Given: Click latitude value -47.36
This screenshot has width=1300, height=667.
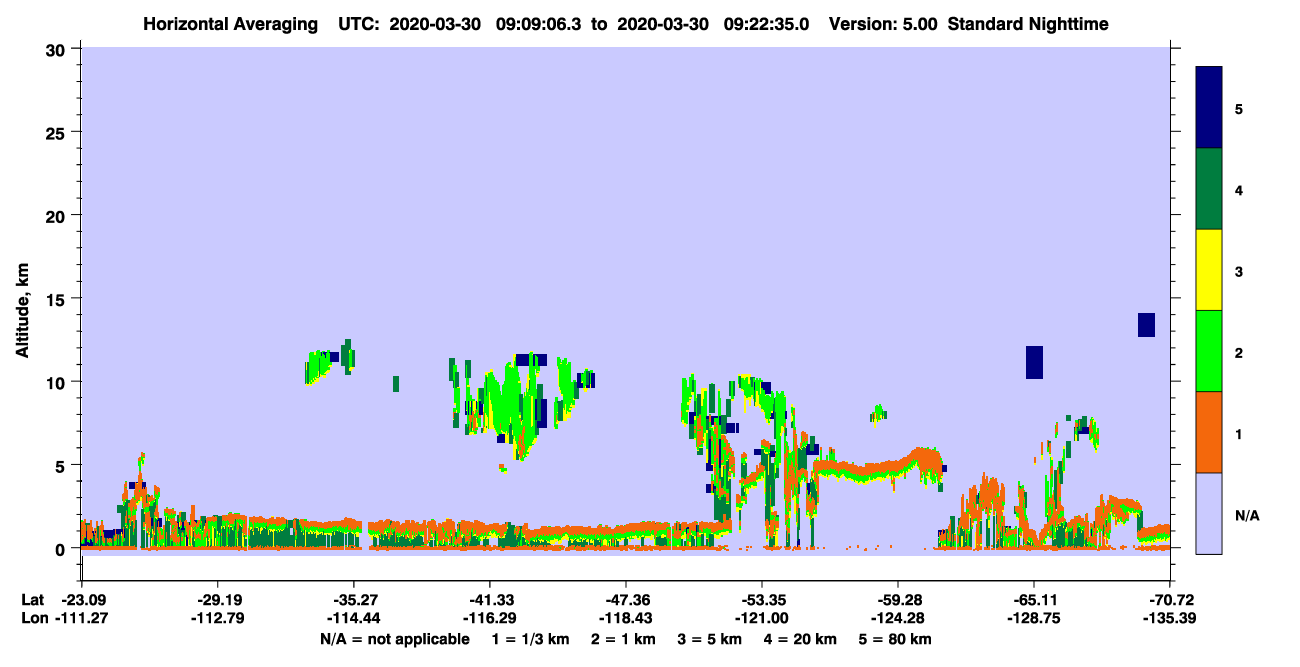Looking at the screenshot, I should (625, 600).
